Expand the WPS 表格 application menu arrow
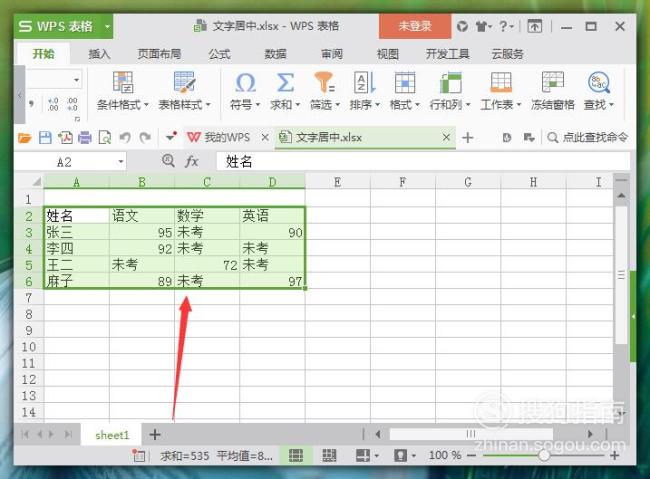650x479 pixels. pos(107,27)
